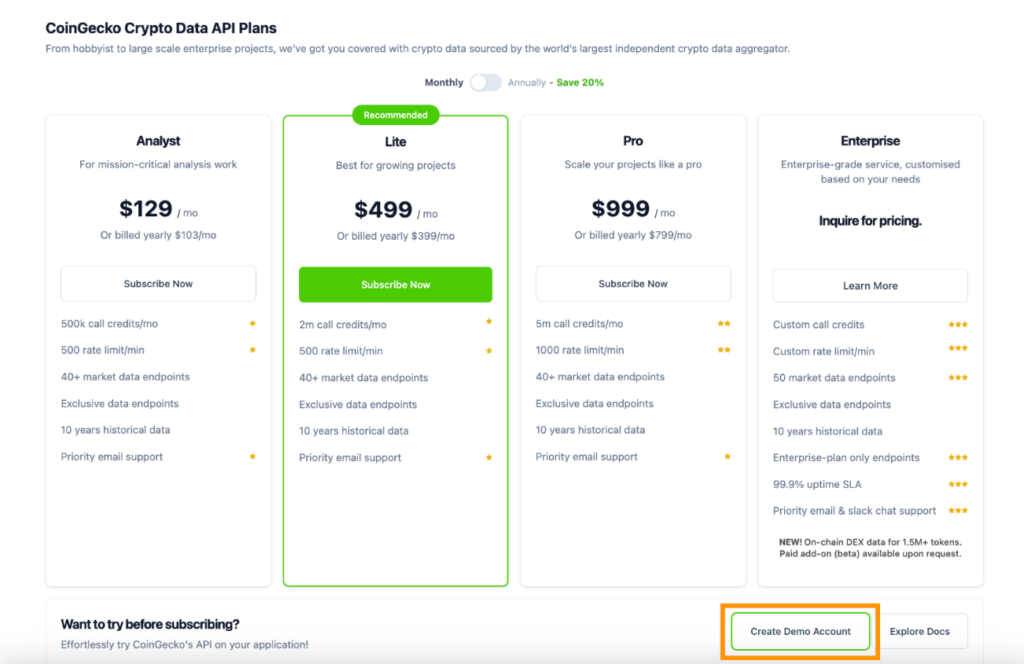Screen dimensions: 1024x664
Task: Click star icon beside Analyst 500k call credits
Action: point(253,324)
